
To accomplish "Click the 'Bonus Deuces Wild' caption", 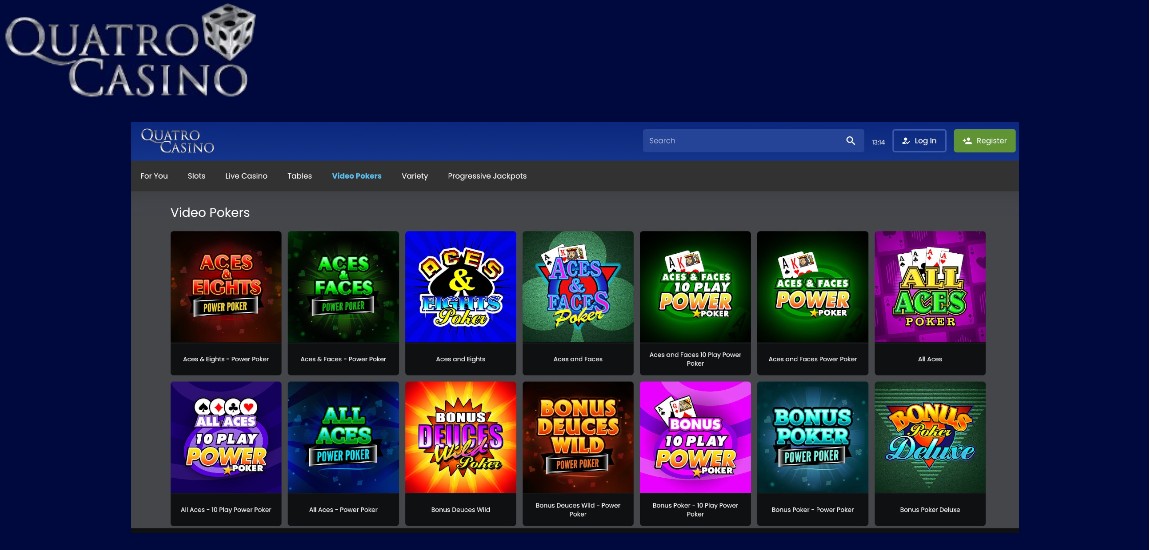I will pyautogui.click(x=461, y=510).
